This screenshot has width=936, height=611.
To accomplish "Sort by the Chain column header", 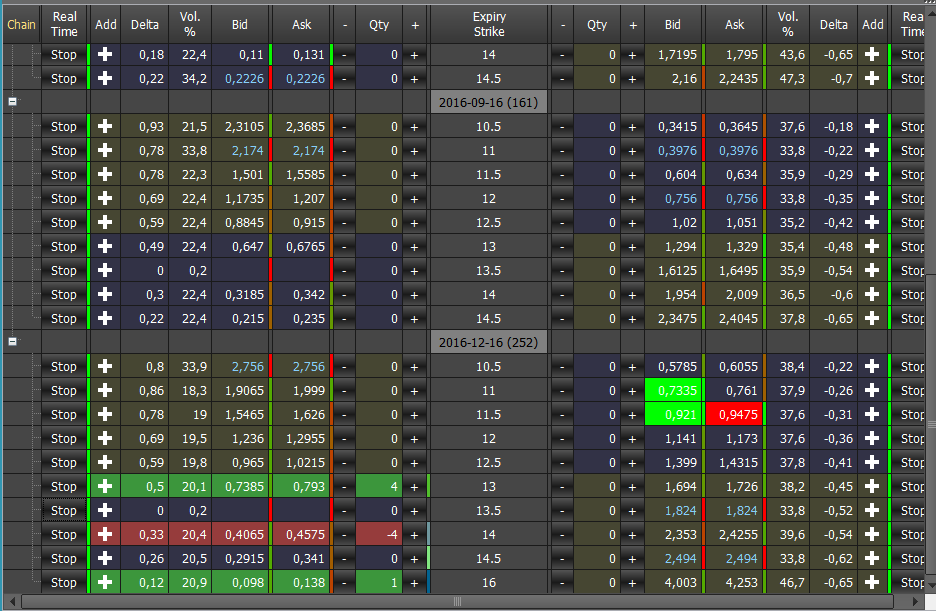I will (x=21, y=24).
